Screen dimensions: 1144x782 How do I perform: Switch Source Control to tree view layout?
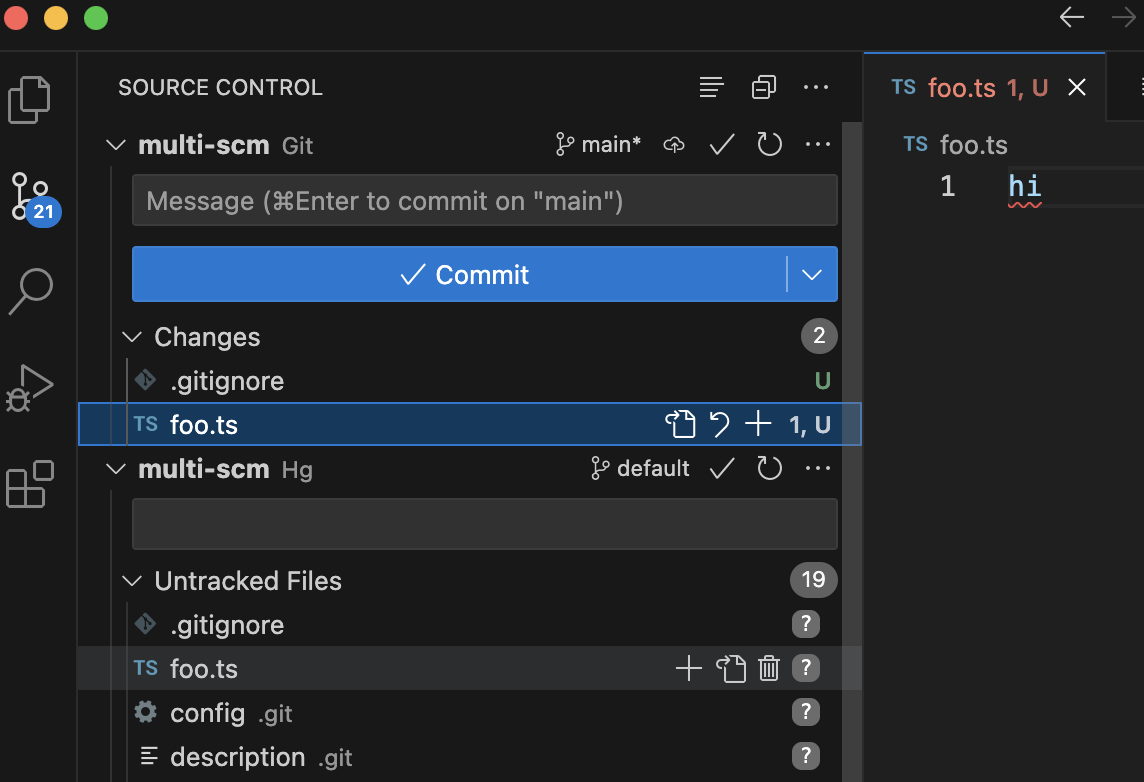pos(711,87)
